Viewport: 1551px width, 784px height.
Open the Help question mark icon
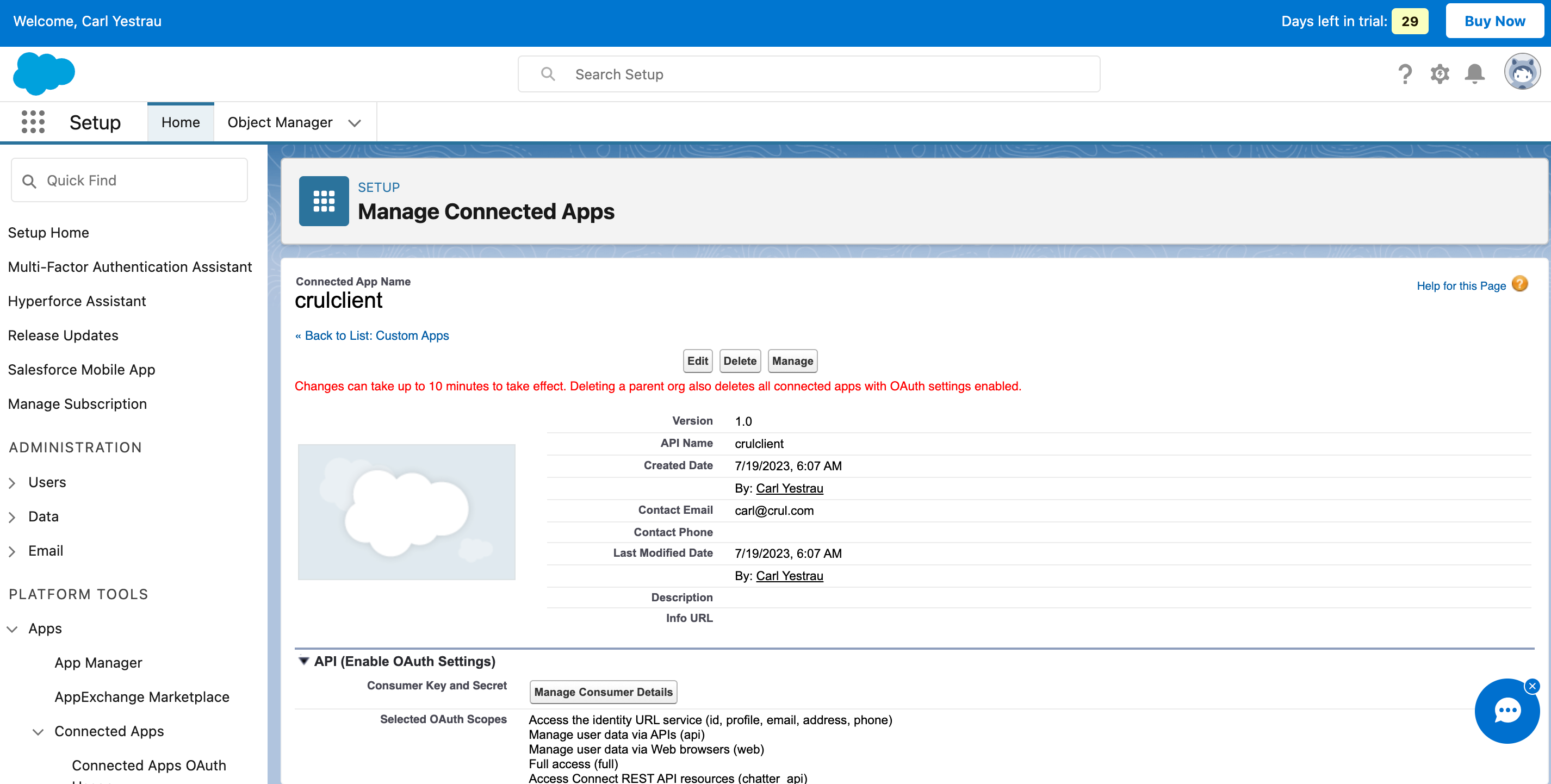pos(1405,74)
